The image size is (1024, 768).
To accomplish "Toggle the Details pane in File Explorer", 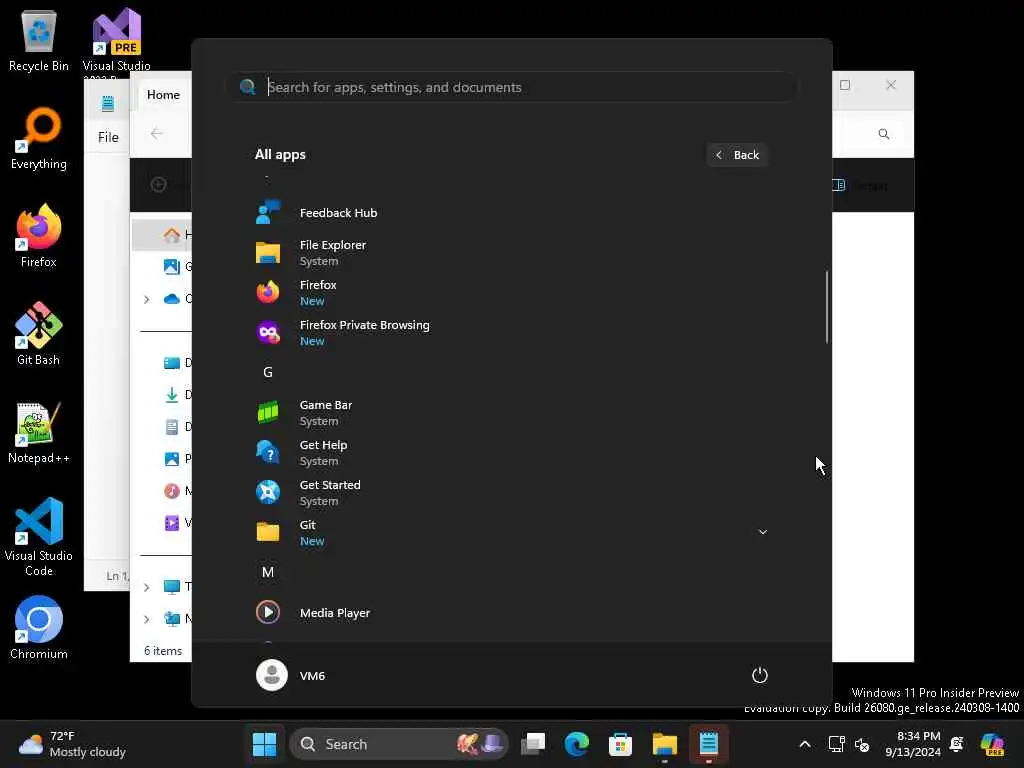I will (x=861, y=185).
